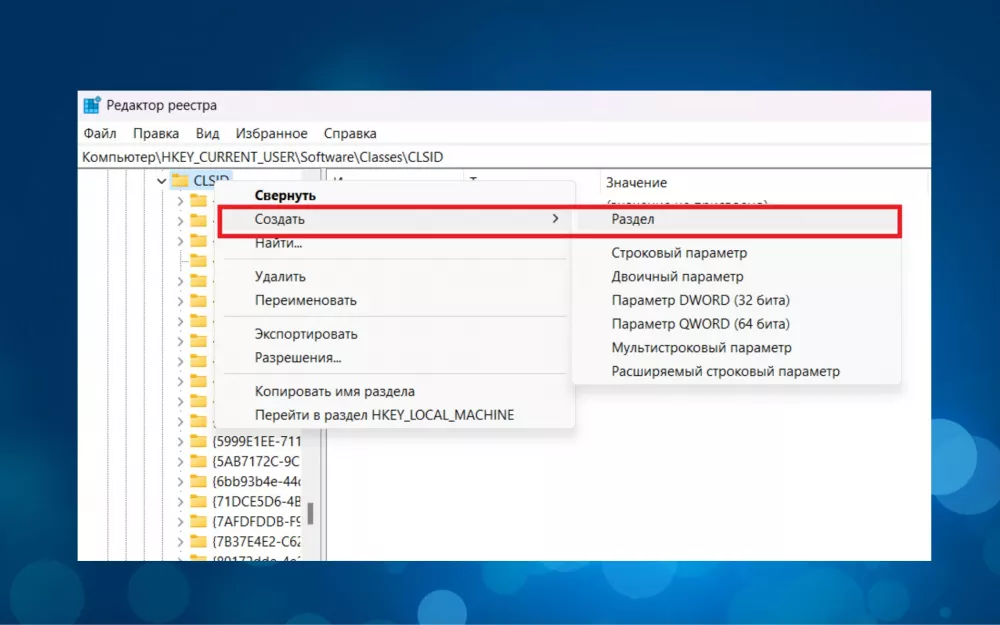Select the {71DCE5D6-4B key folder icon
Viewport: 1000px width, 625px height.
(198, 501)
